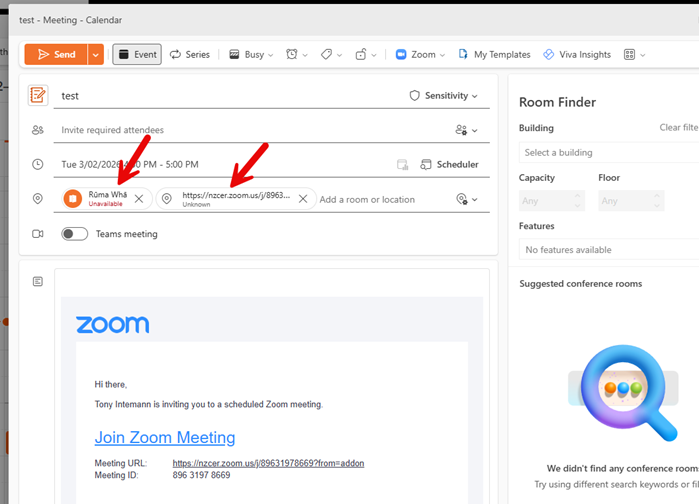Image resolution: width=699 pixels, height=504 pixels.
Task: Open the Busy status dropdown
Action: [x=251, y=54]
